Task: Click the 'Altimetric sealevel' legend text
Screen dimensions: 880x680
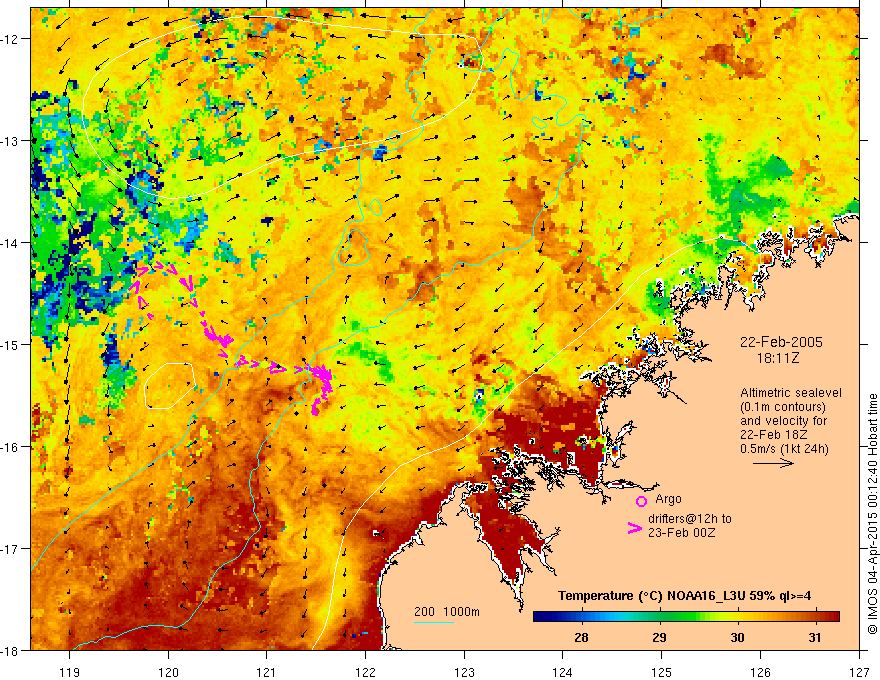Action: 791,393
